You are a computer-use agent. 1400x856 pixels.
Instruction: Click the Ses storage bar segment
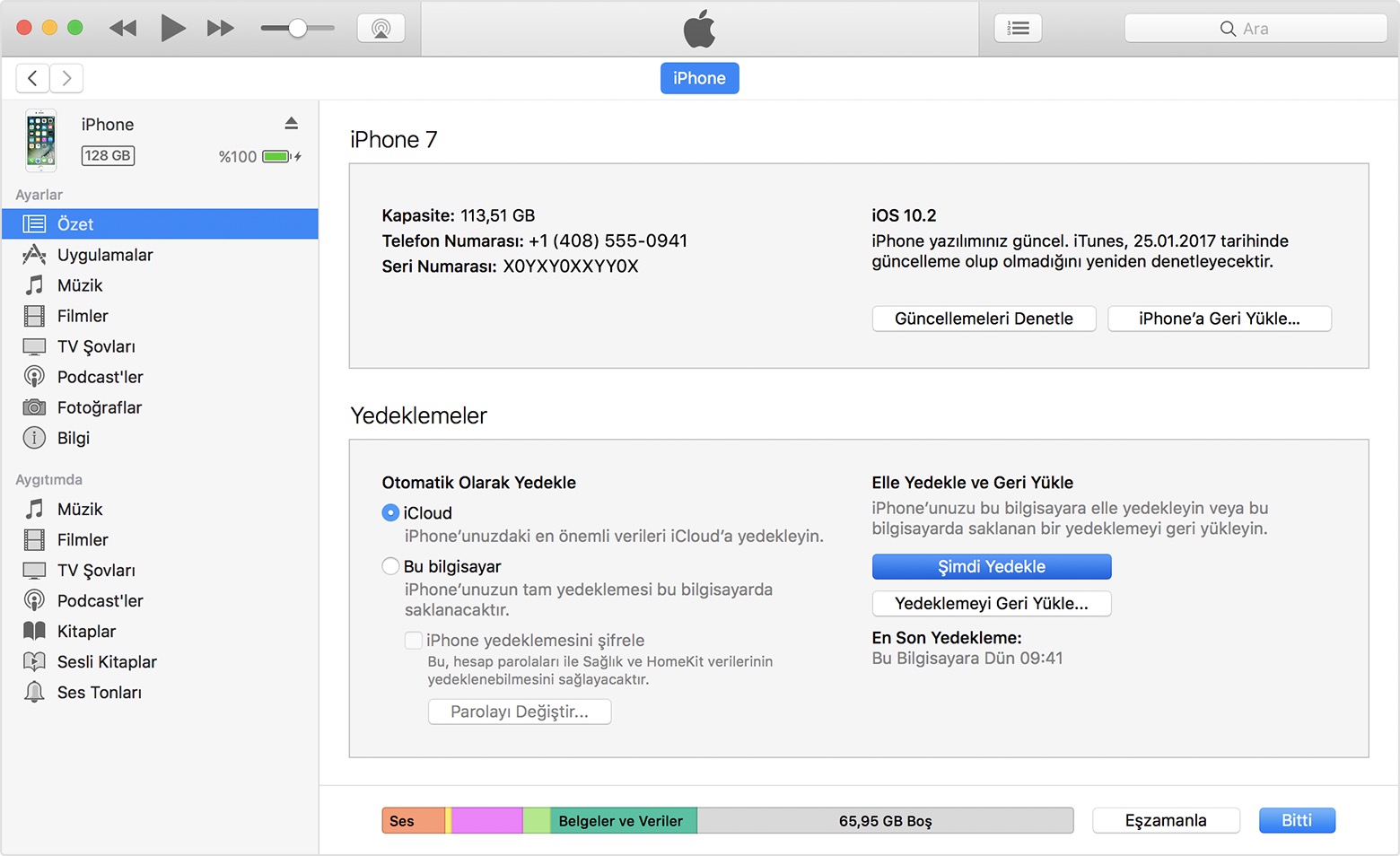413,820
